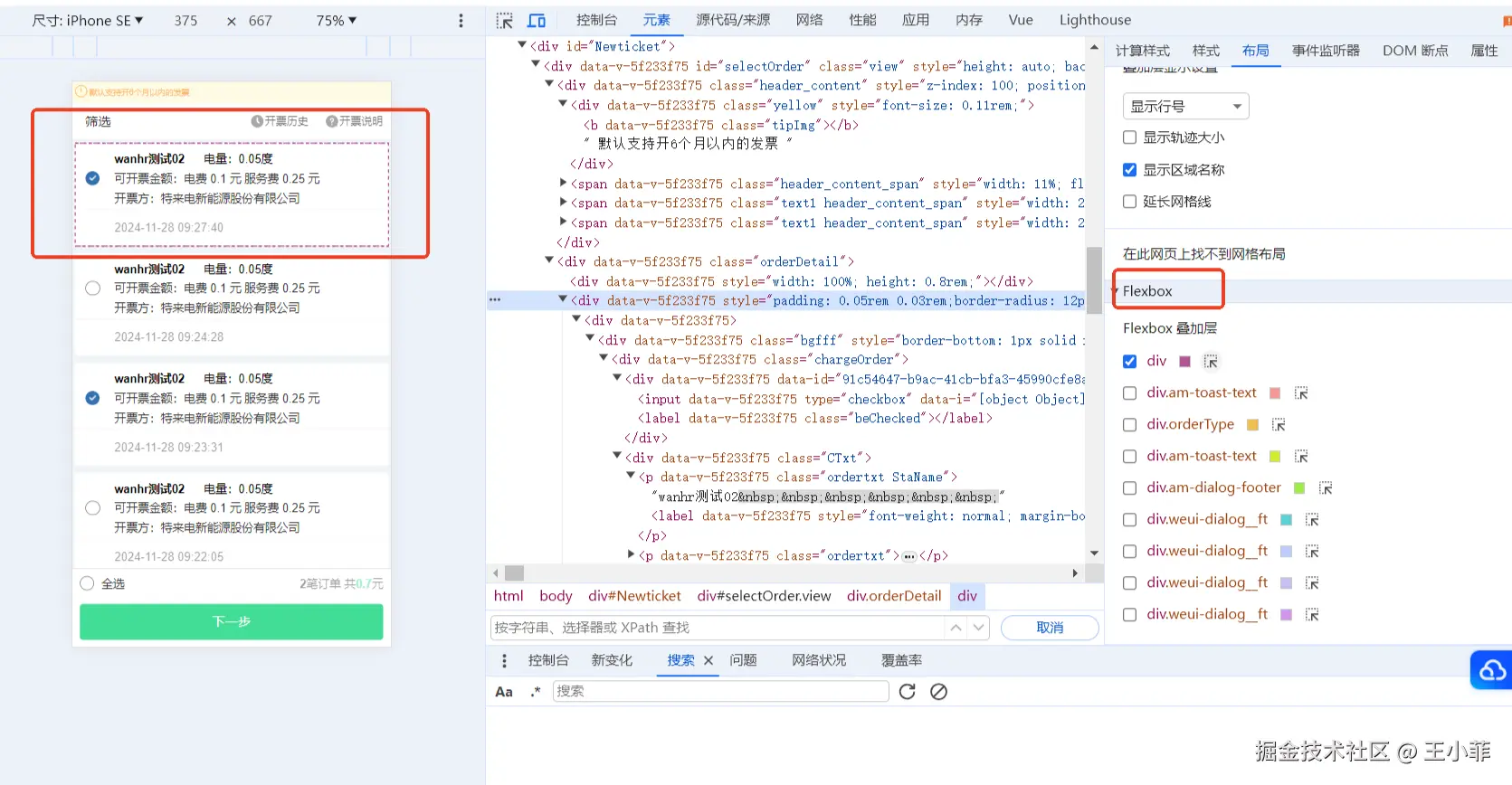Viewport: 1512px width, 785px height.
Task: Open device toolbar three-dot options menu
Action: [461, 20]
